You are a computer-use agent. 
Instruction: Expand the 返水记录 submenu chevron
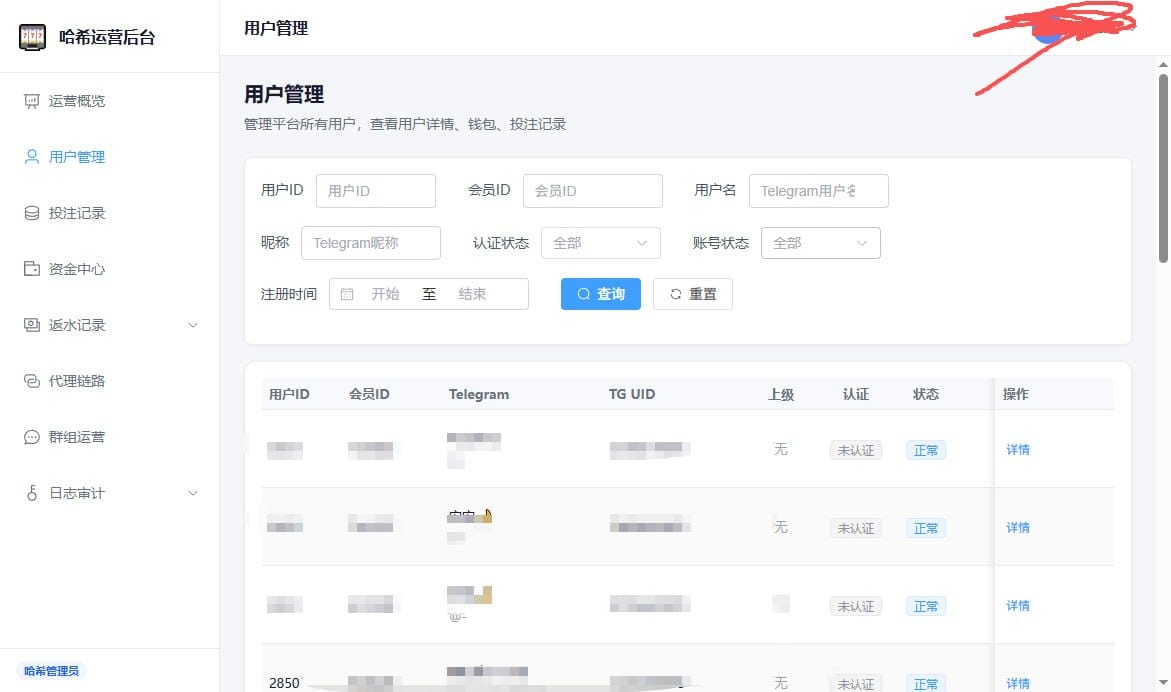click(193, 325)
